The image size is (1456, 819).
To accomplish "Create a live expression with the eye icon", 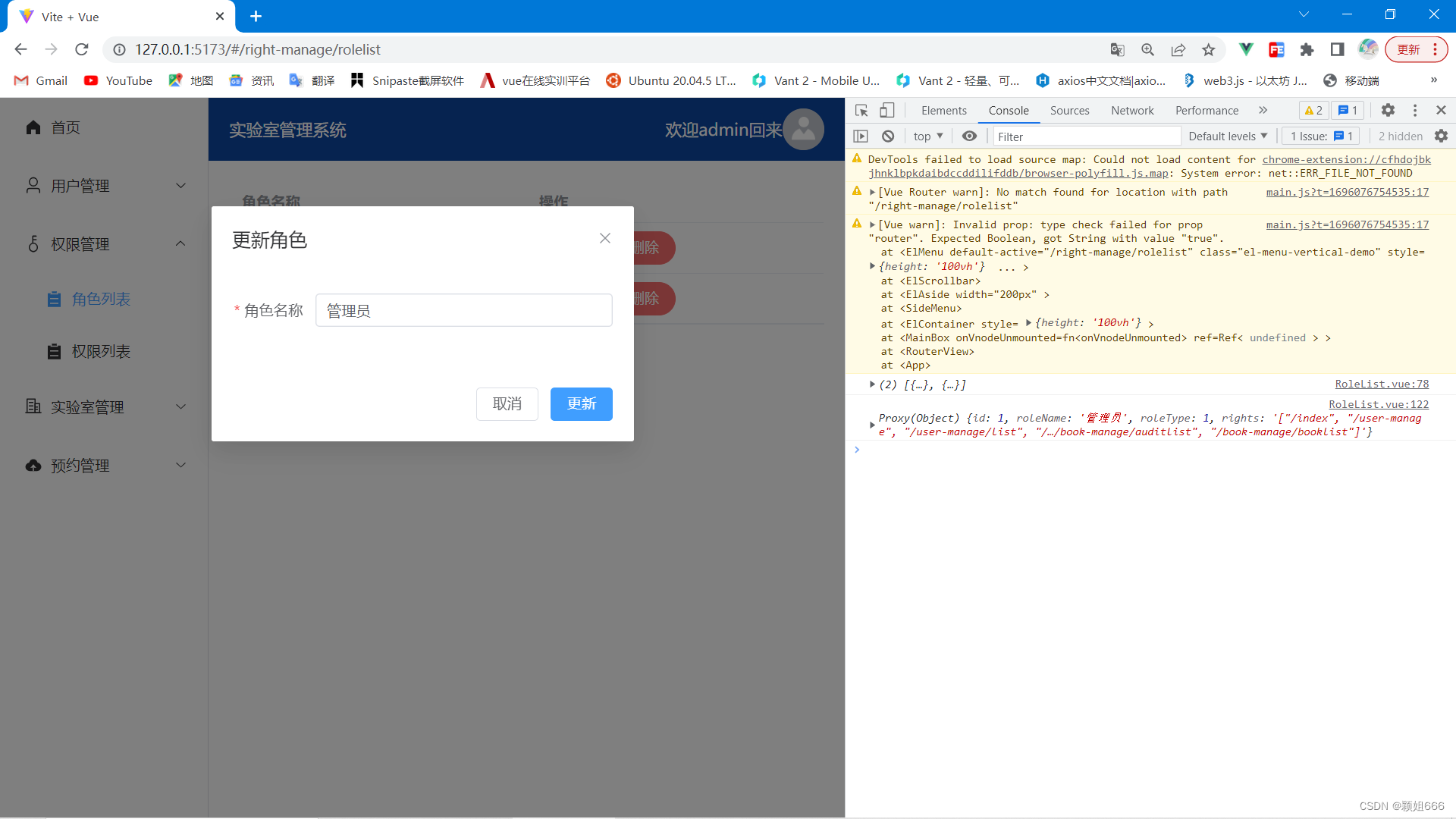I will (x=968, y=136).
